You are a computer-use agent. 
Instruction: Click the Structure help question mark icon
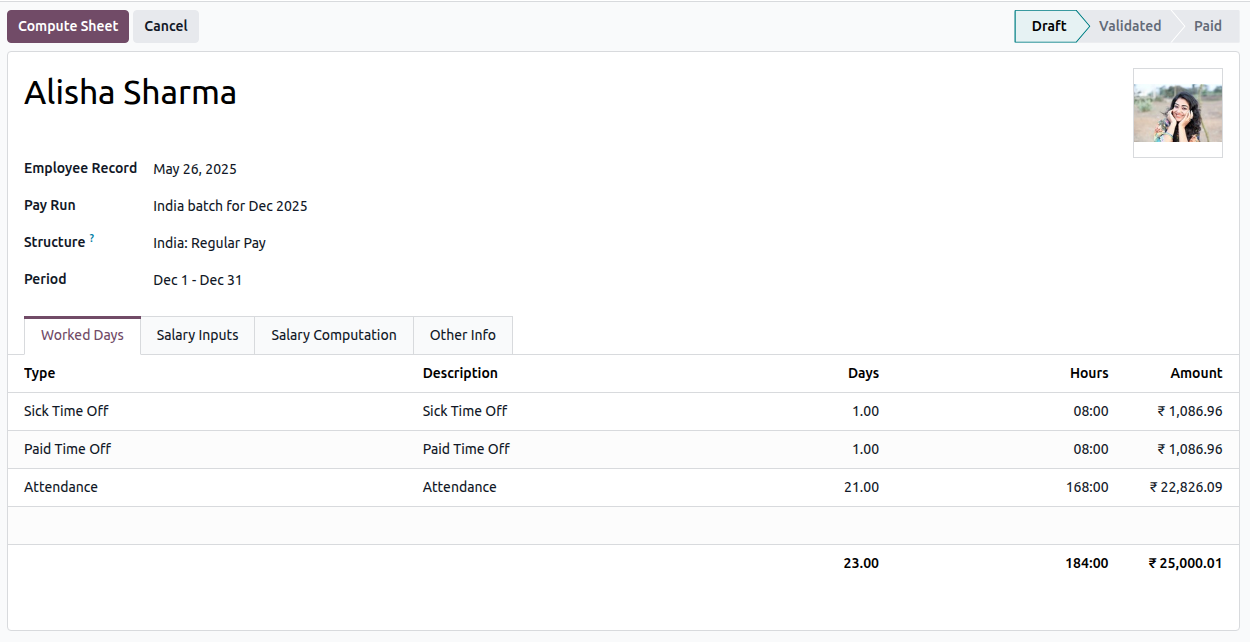click(92, 238)
